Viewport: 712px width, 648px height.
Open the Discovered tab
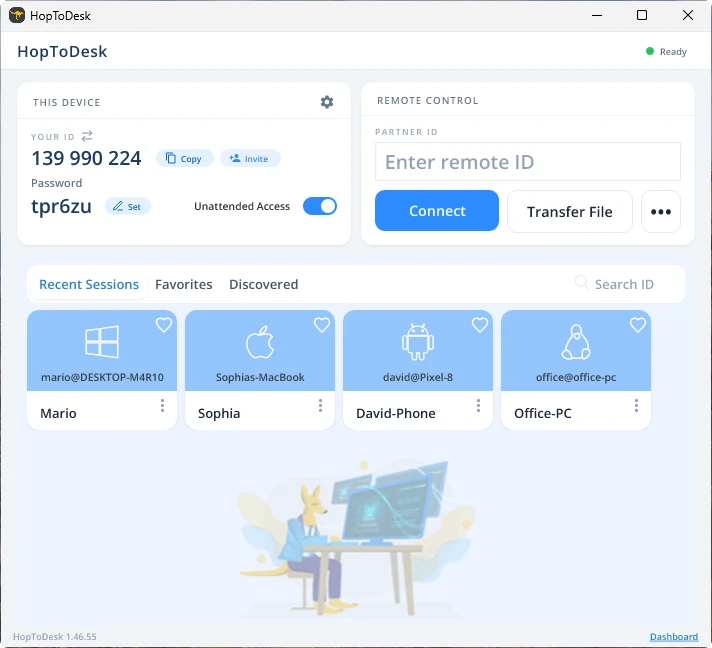coord(264,284)
